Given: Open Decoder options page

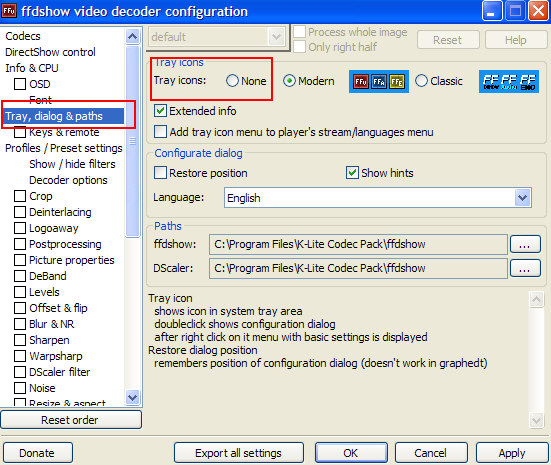Looking at the screenshot, I should [68, 180].
